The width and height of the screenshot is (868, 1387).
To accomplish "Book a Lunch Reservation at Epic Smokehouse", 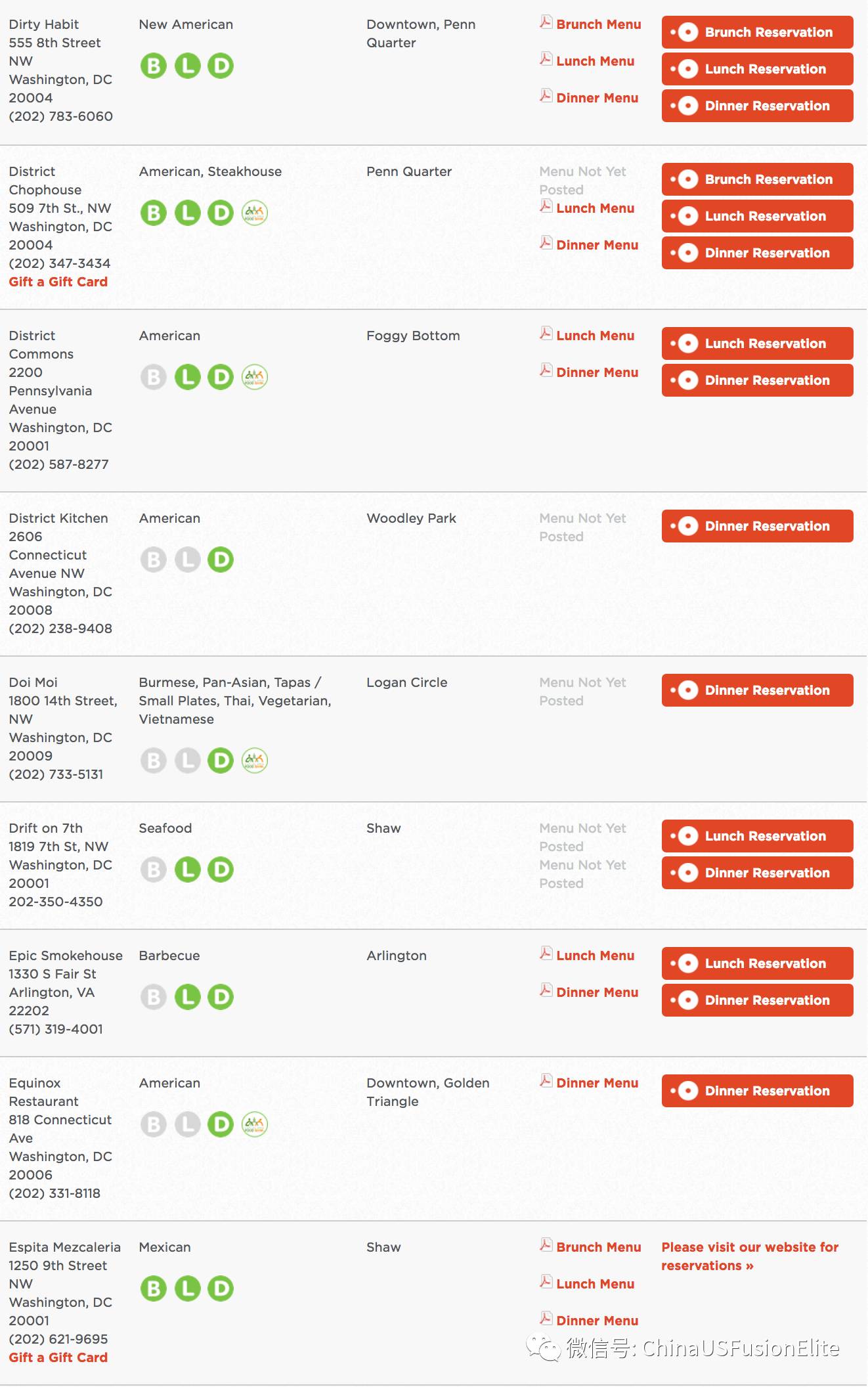I will click(x=758, y=963).
